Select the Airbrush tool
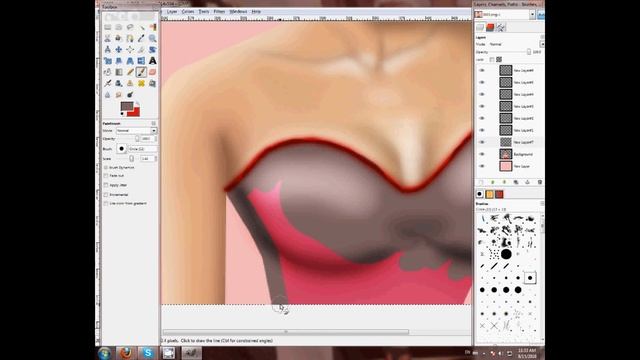 coord(107,83)
